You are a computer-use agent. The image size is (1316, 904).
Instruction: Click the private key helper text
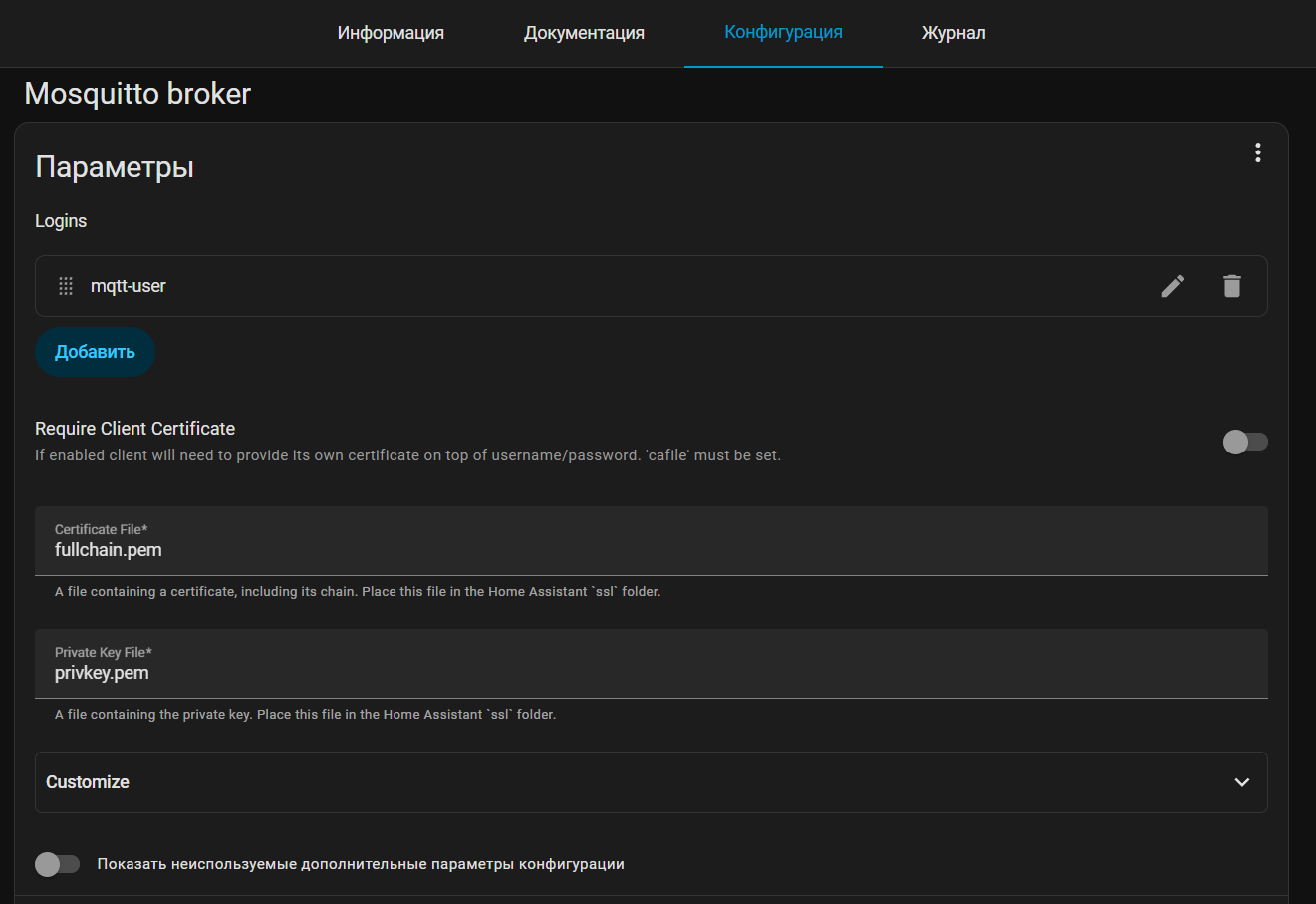pos(305,715)
